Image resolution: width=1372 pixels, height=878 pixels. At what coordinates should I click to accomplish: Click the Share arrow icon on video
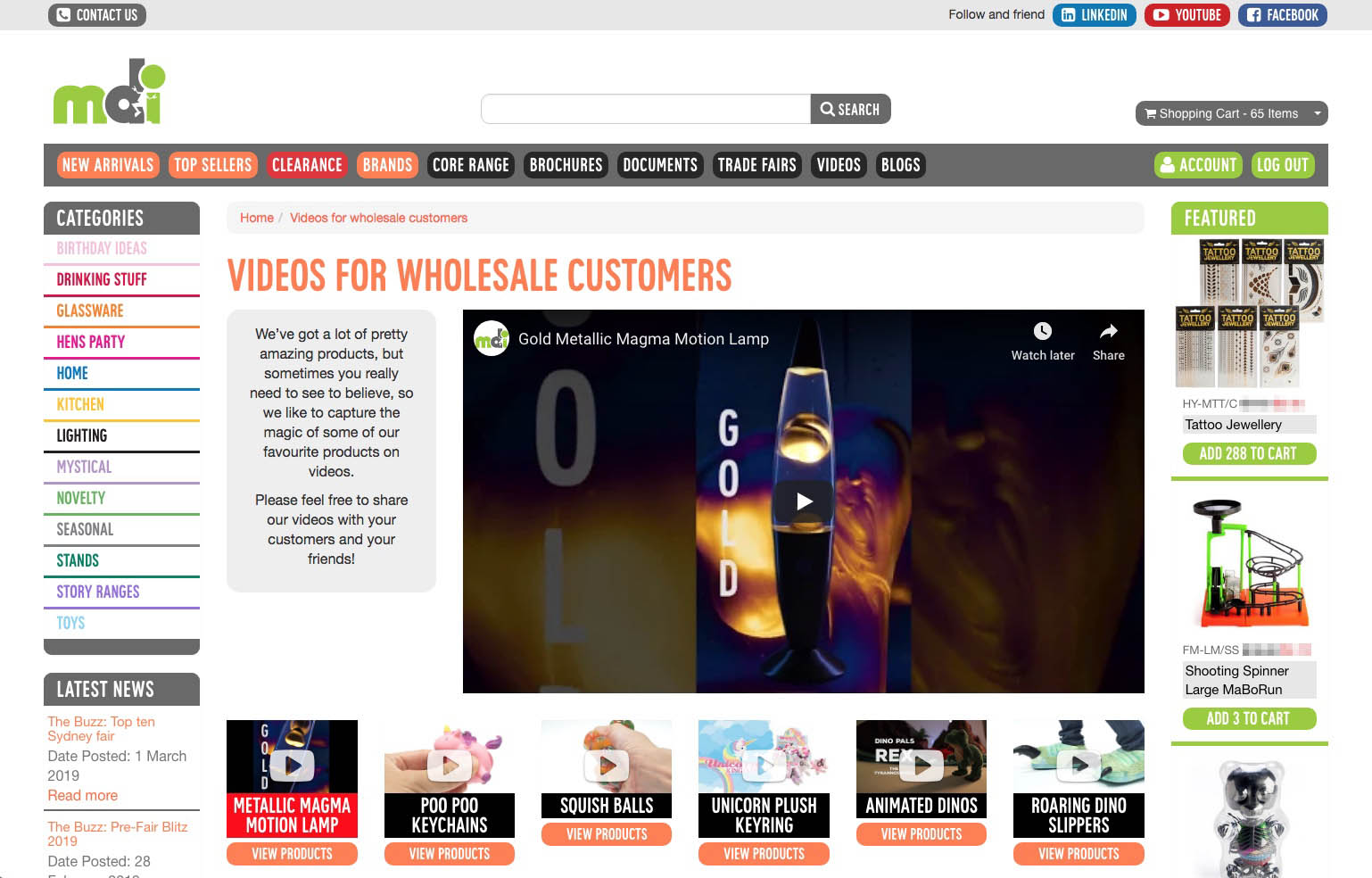(x=1108, y=332)
